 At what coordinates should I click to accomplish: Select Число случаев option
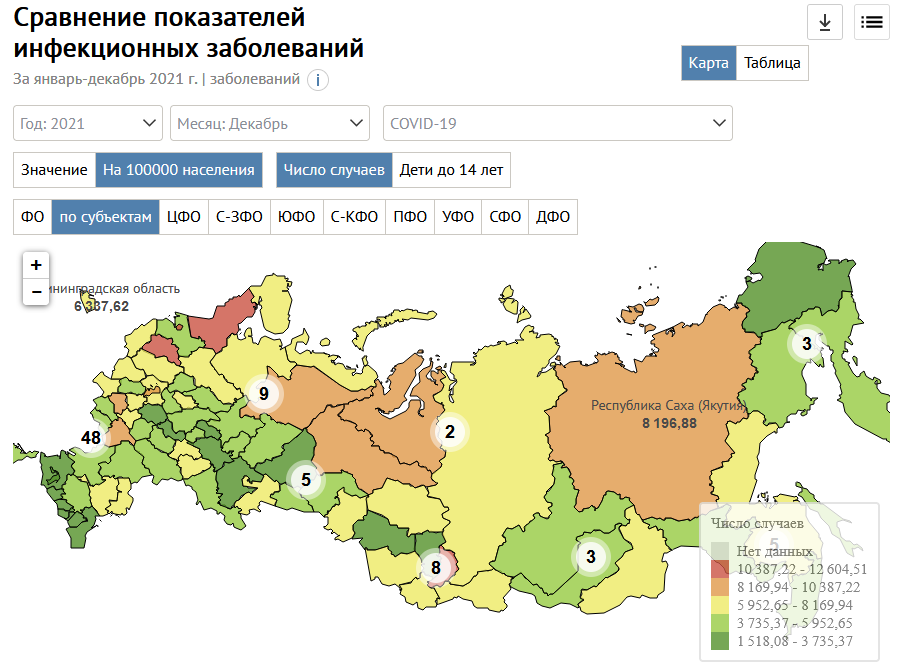tap(334, 170)
